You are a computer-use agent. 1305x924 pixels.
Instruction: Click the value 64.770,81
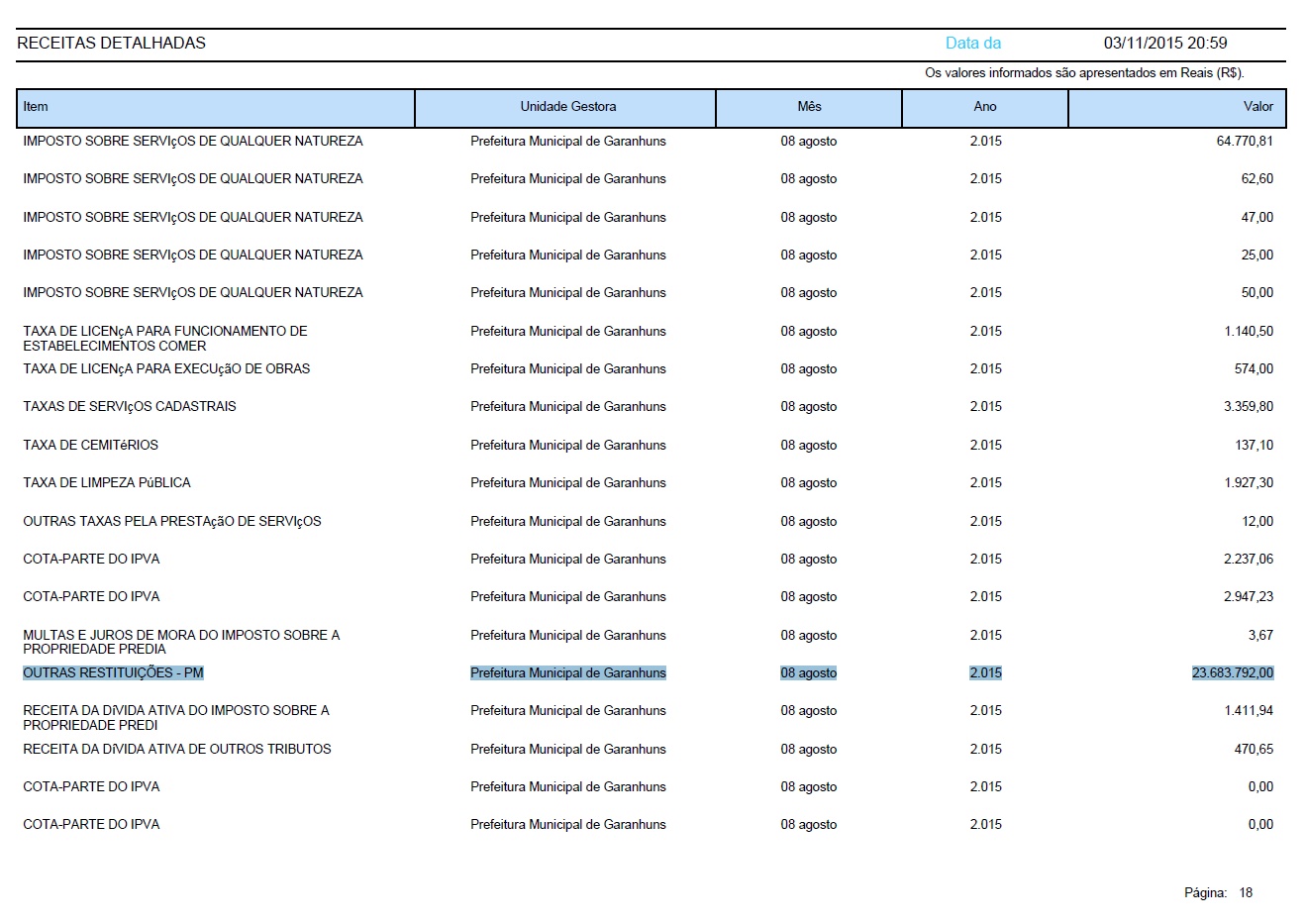click(1245, 142)
